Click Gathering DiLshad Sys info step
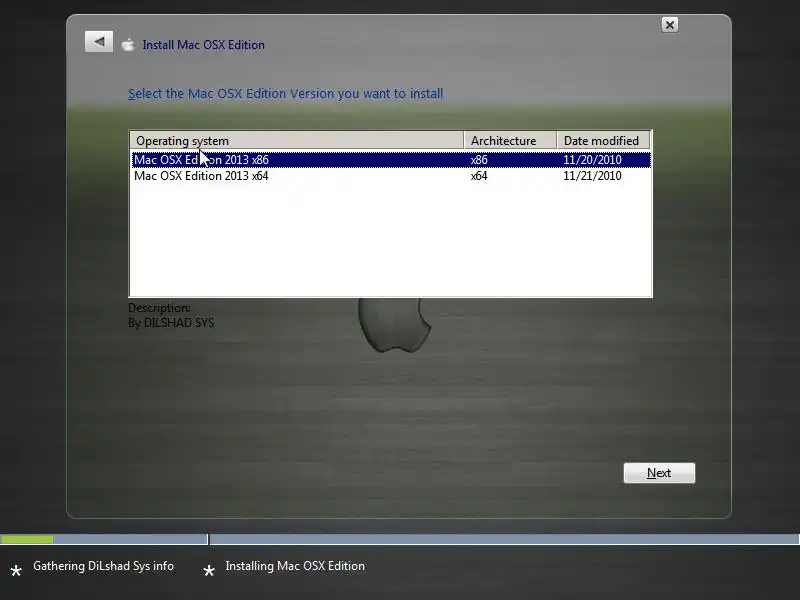The image size is (800, 600). [x=104, y=566]
